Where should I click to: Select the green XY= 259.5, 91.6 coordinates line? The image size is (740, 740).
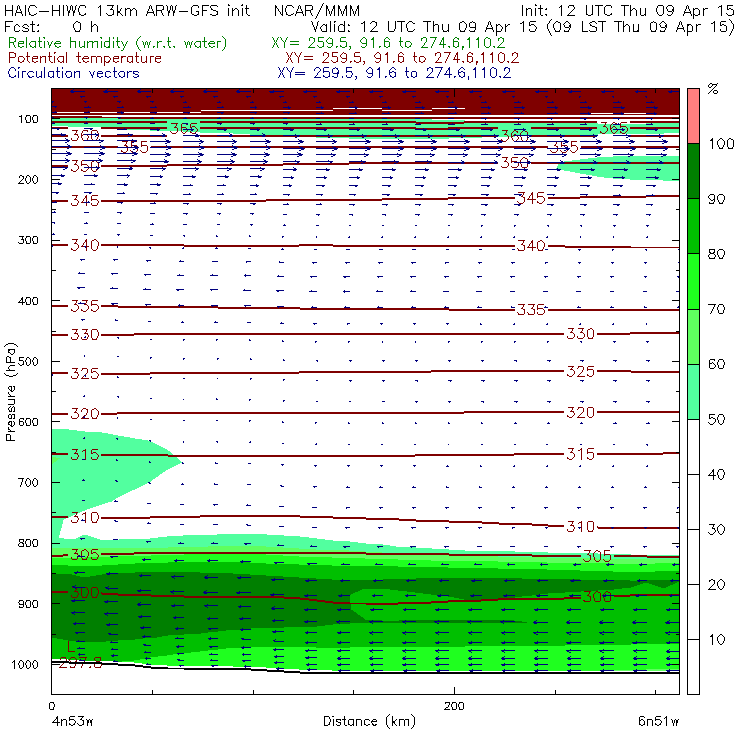388,43
